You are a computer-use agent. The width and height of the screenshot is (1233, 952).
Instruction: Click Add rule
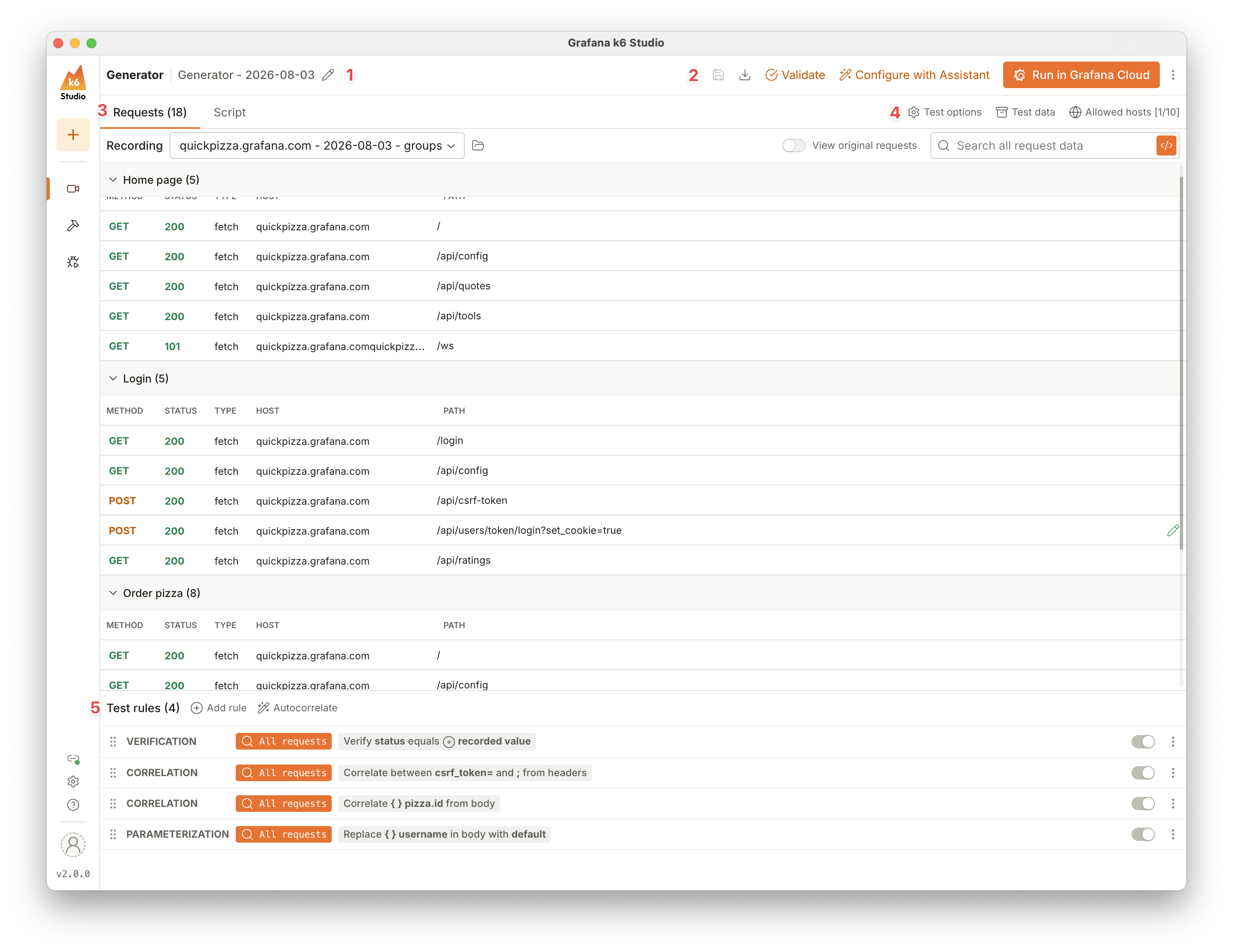coord(219,708)
